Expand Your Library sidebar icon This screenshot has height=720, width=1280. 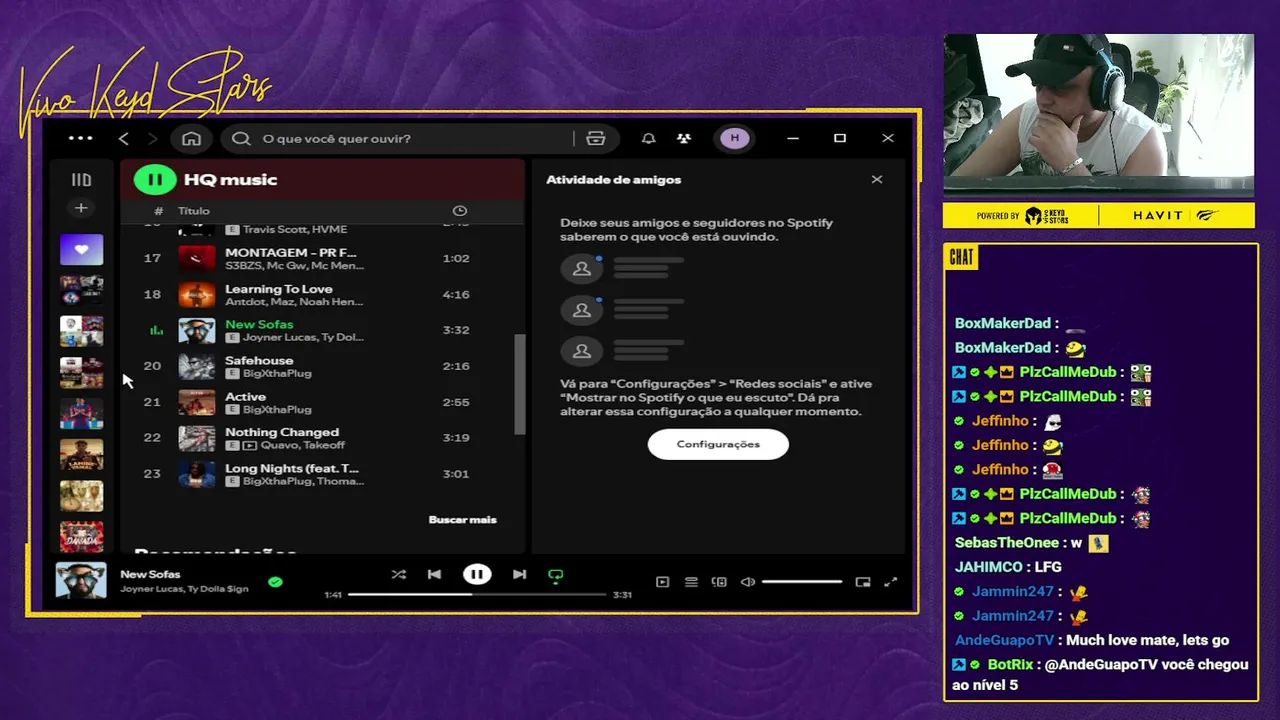[81, 180]
